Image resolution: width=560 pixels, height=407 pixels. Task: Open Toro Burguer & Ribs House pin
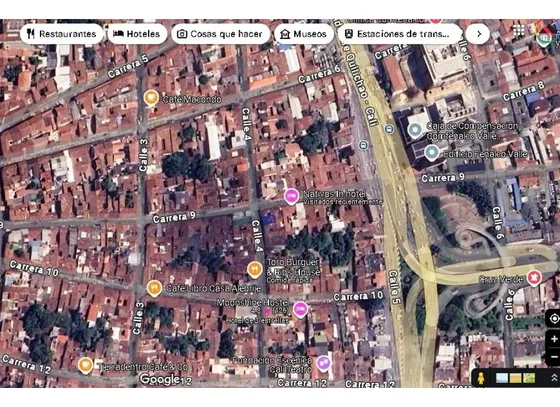pyautogui.click(x=255, y=269)
